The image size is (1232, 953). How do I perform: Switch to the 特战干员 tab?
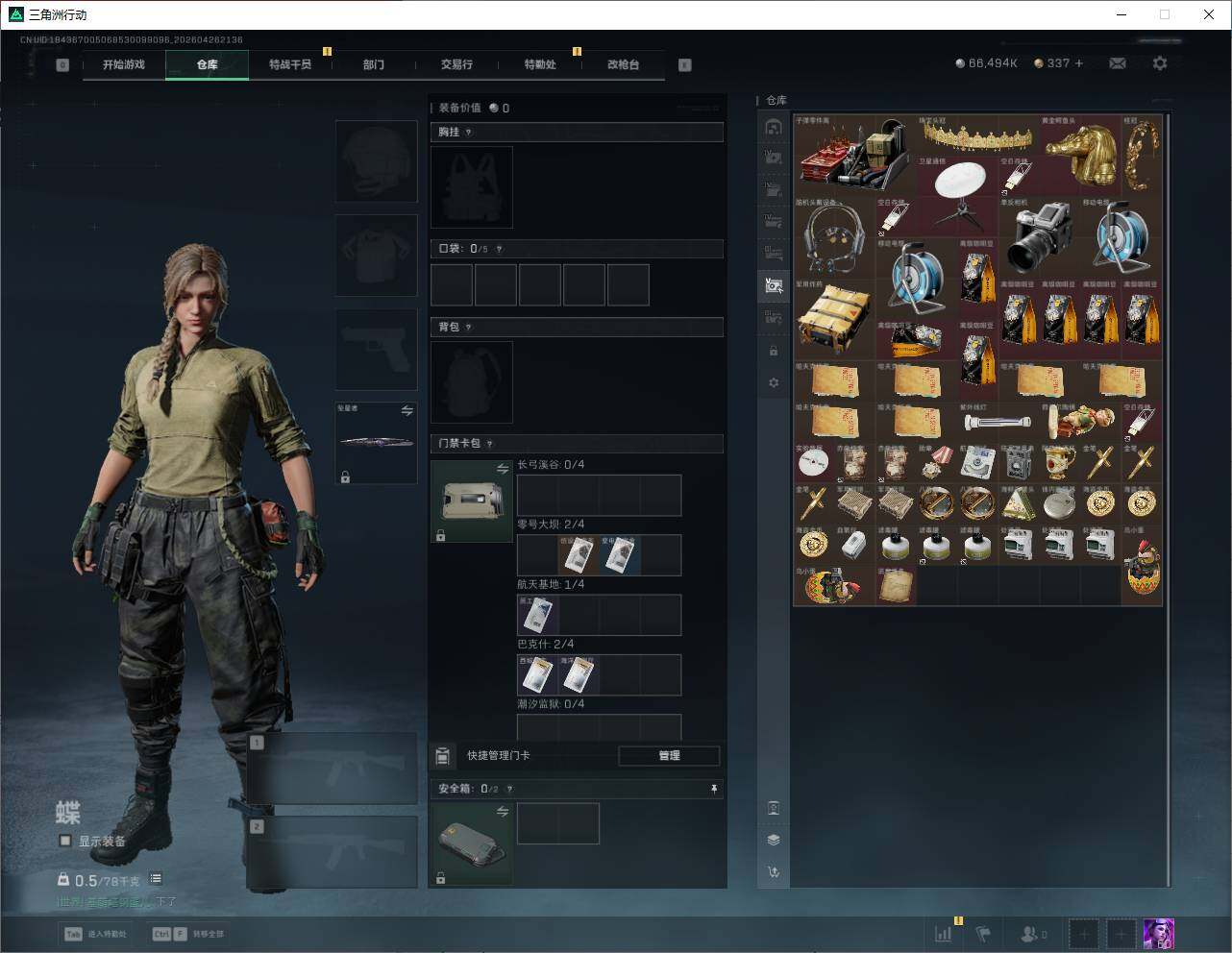pyautogui.click(x=290, y=64)
